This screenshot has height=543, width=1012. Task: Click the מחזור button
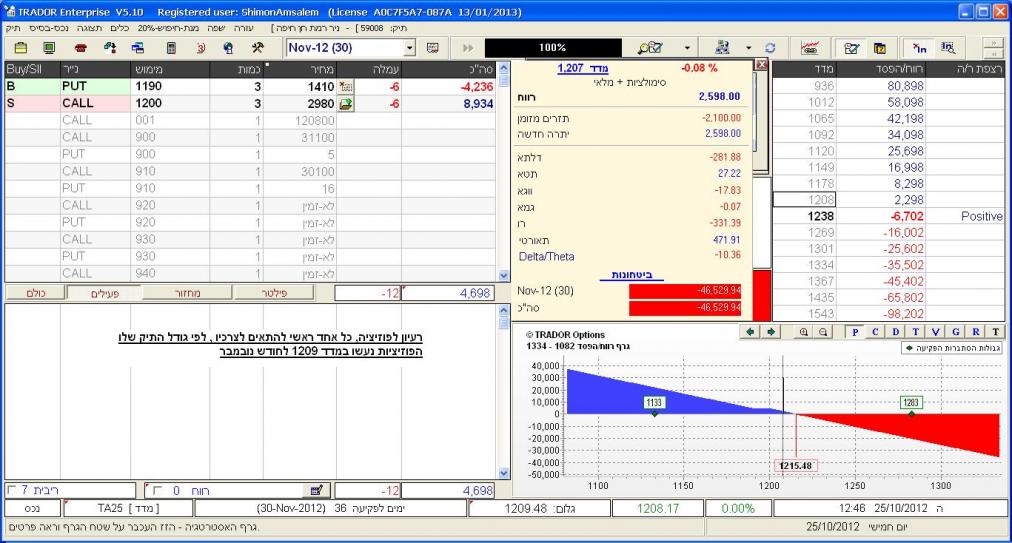(188, 293)
